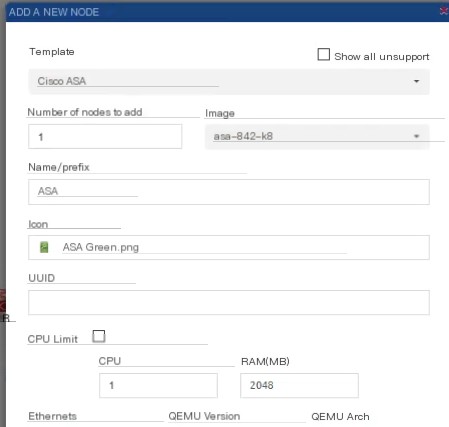Click the Show all unsupport label text

click(382, 57)
